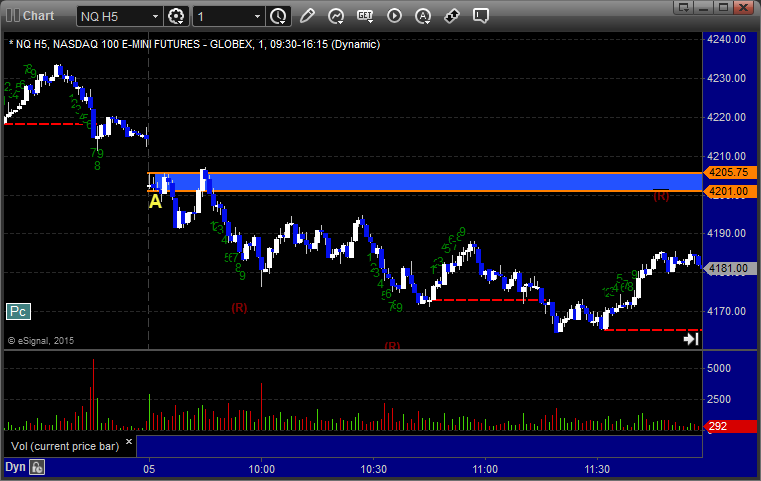Click the 10:00 time axis label
This screenshot has height=481, width=761.
pyautogui.click(x=262, y=469)
